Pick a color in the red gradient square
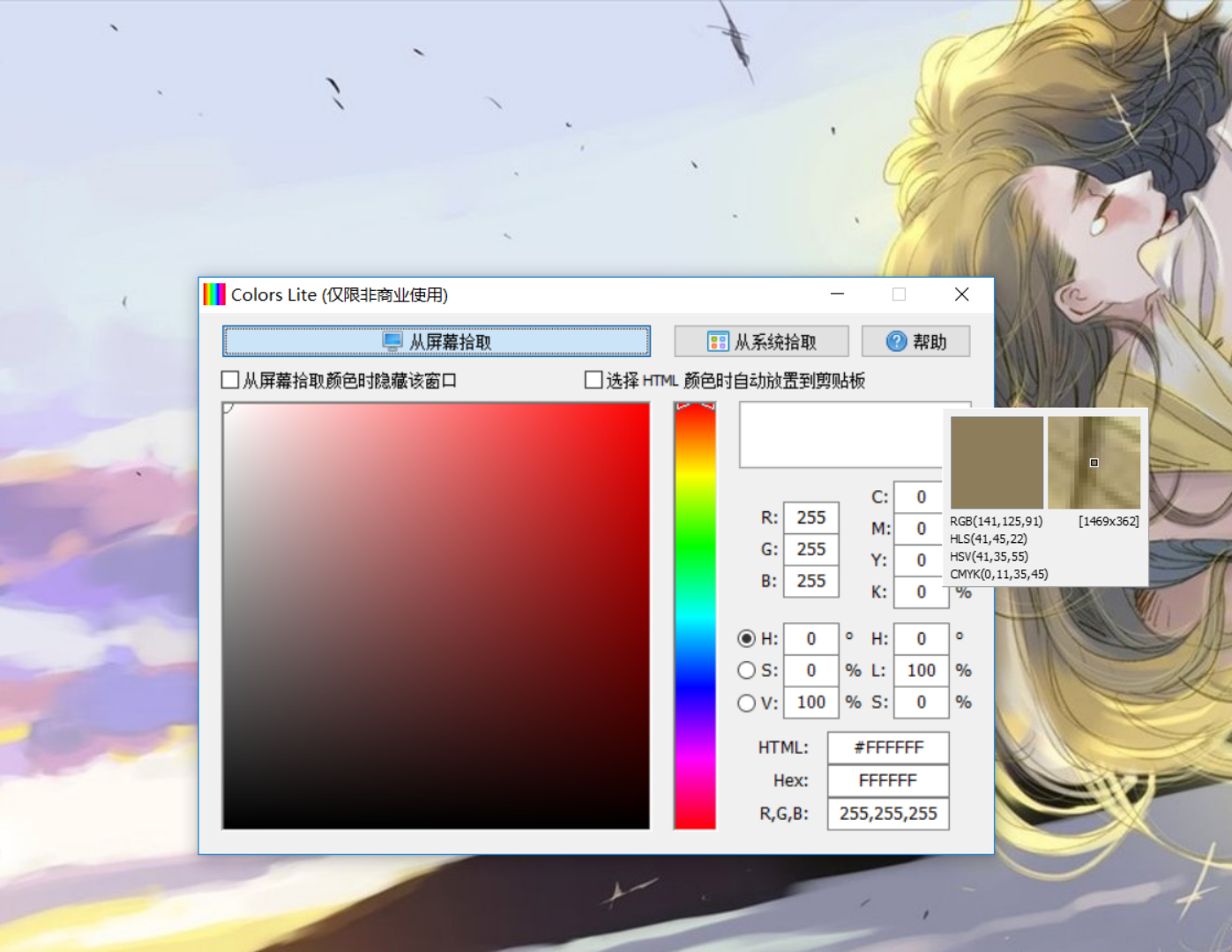This screenshot has width=1232, height=952. pyautogui.click(x=437, y=615)
